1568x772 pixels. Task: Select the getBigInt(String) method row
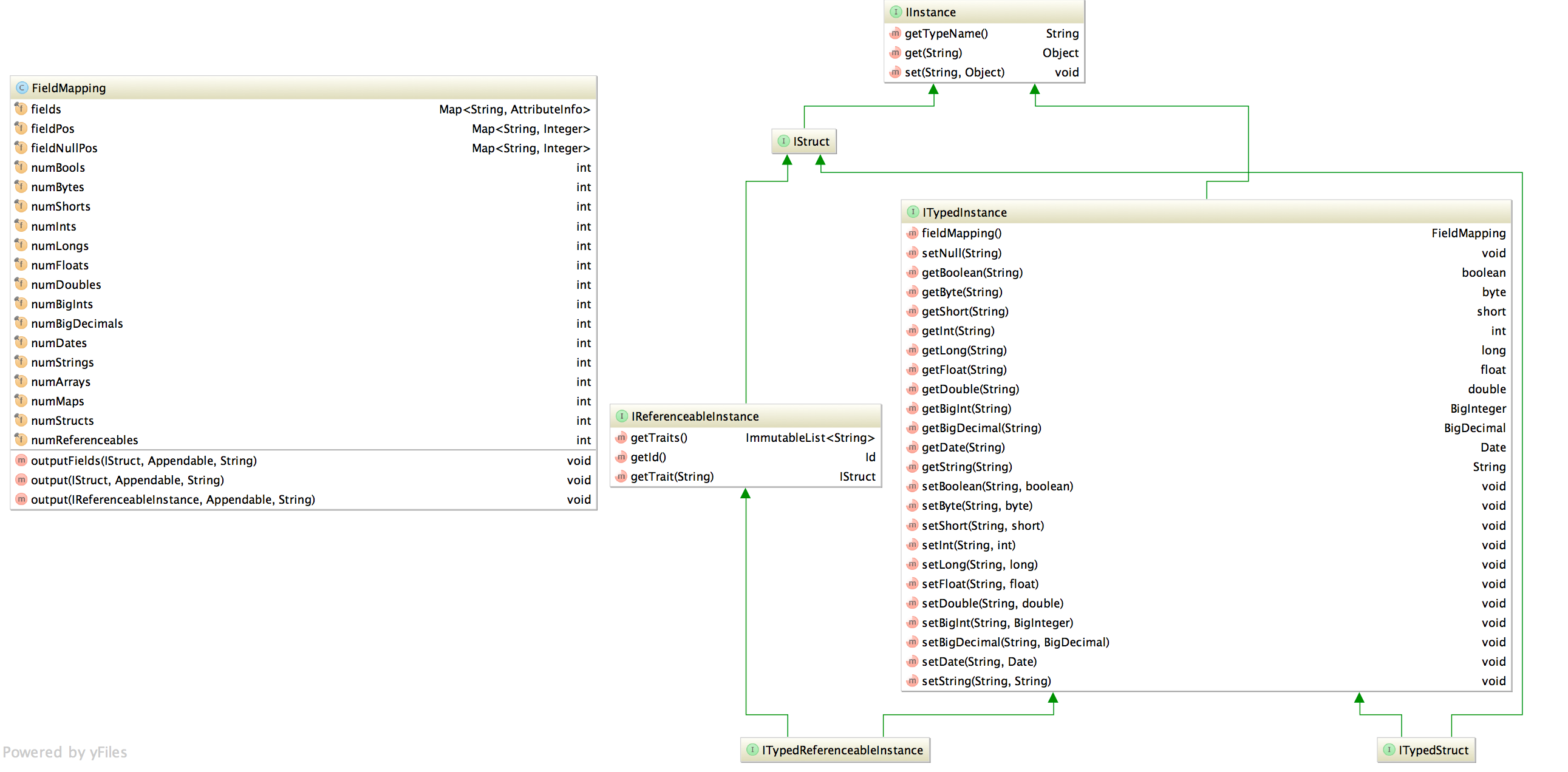click(x=966, y=409)
